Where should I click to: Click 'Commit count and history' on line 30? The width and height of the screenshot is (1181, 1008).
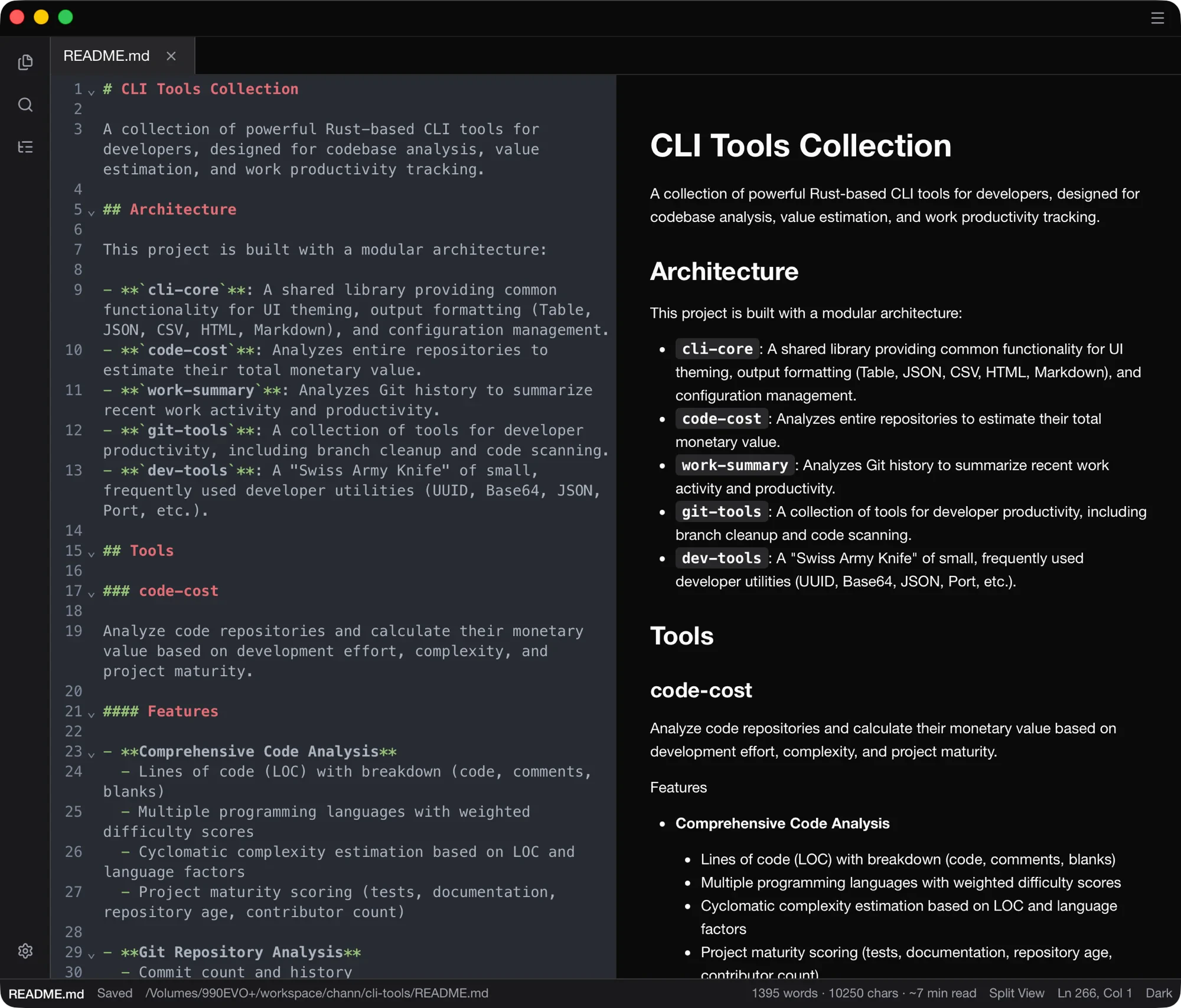pyautogui.click(x=245, y=972)
